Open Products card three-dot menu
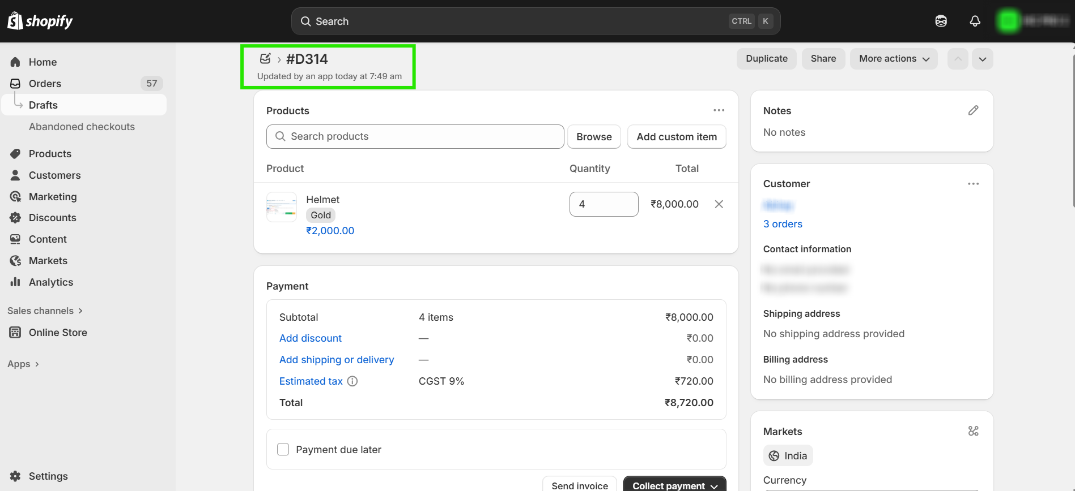The height and width of the screenshot is (491, 1075). click(718, 110)
